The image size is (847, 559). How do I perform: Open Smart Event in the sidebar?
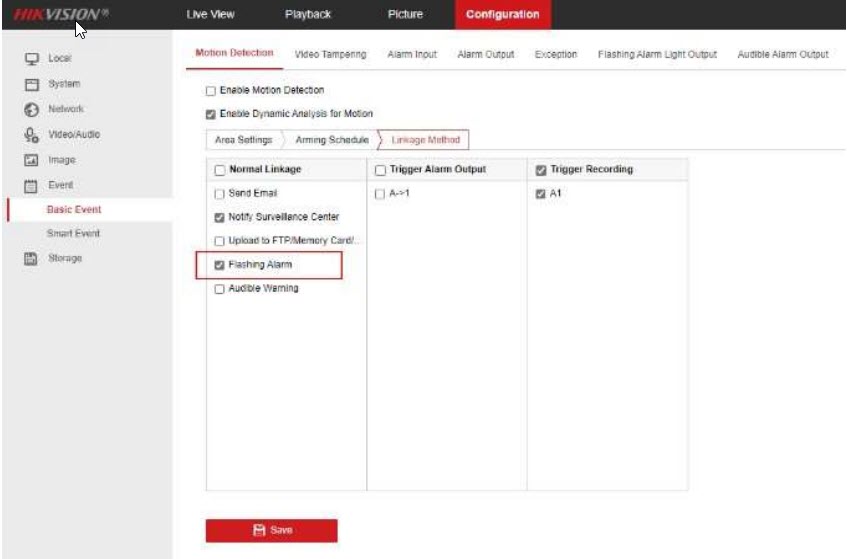73,233
